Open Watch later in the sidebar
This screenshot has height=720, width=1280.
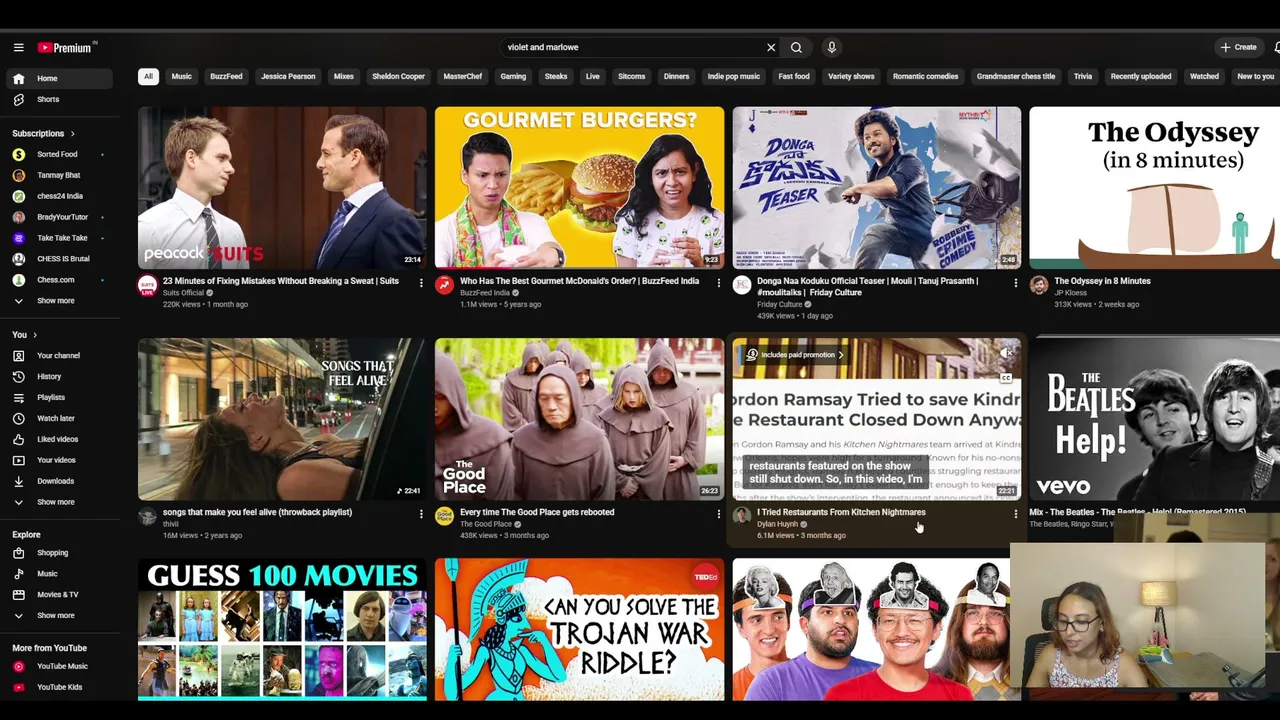(x=60, y=418)
